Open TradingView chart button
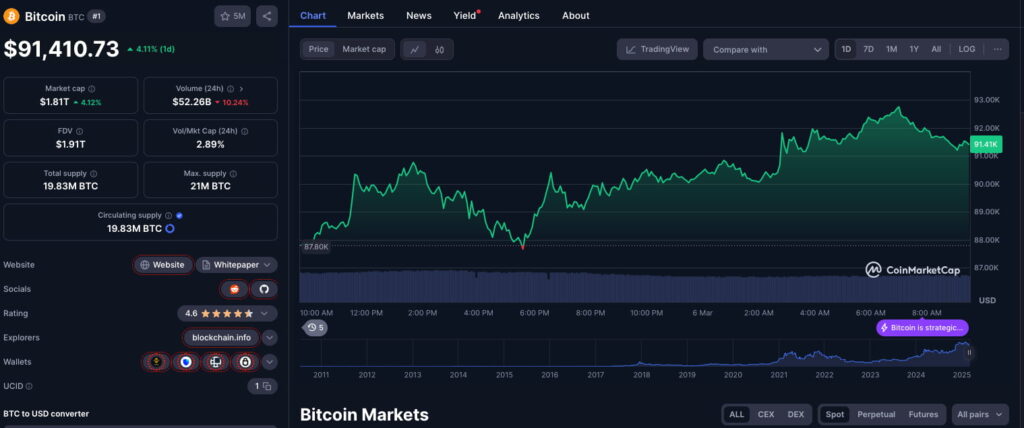 [x=657, y=49]
